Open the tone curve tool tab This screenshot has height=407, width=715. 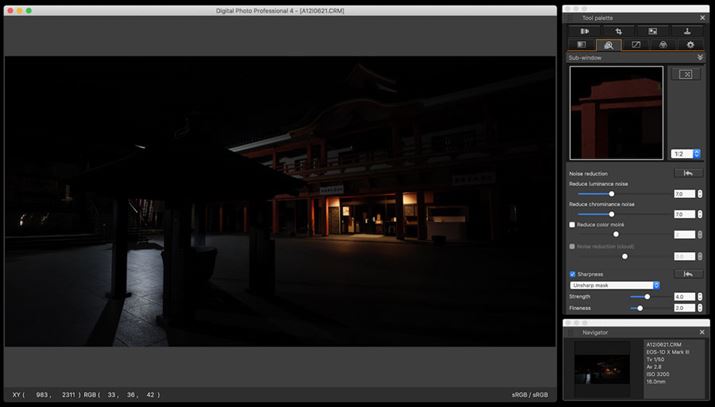click(x=635, y=45)
